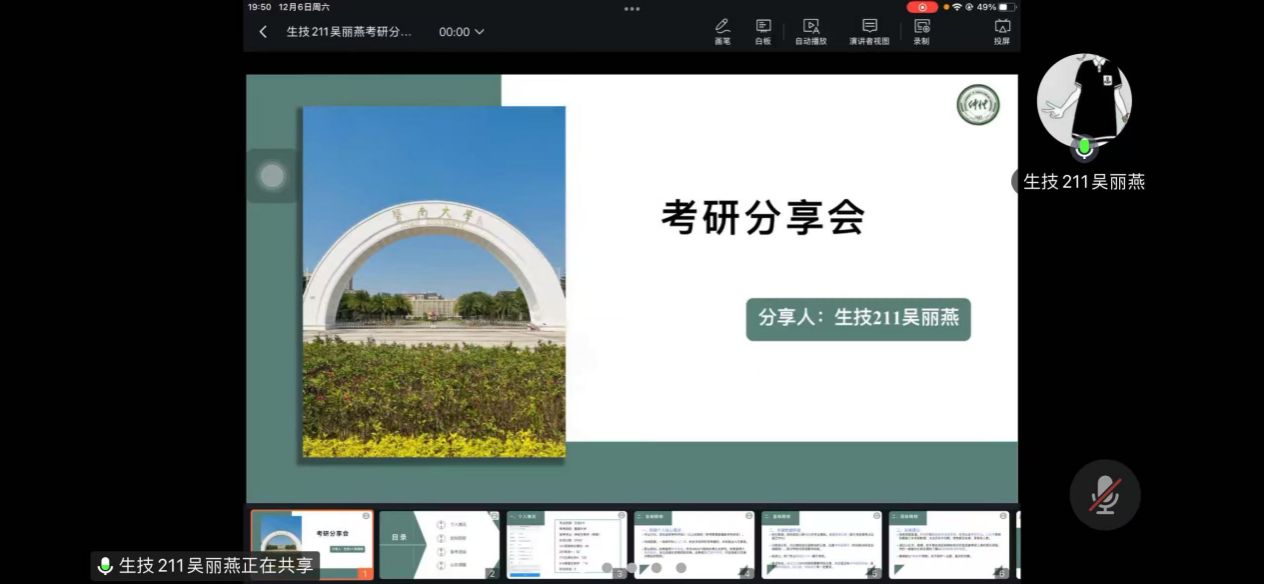Tap the floating gray assistive circle button
Image resolution: width=1264 pixels, height=584 pixels.
pyautogui.click(x=272, y=176)
